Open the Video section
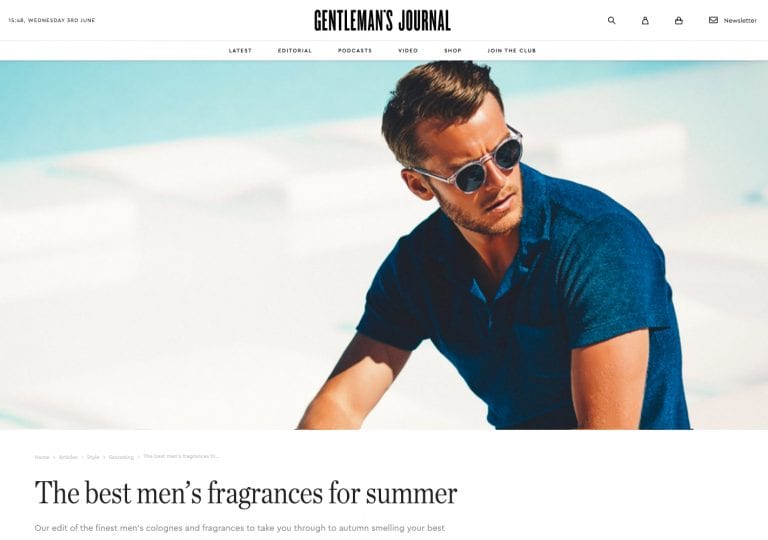The height and width of the screenshot is (540, 768). (x=408, y=50)
